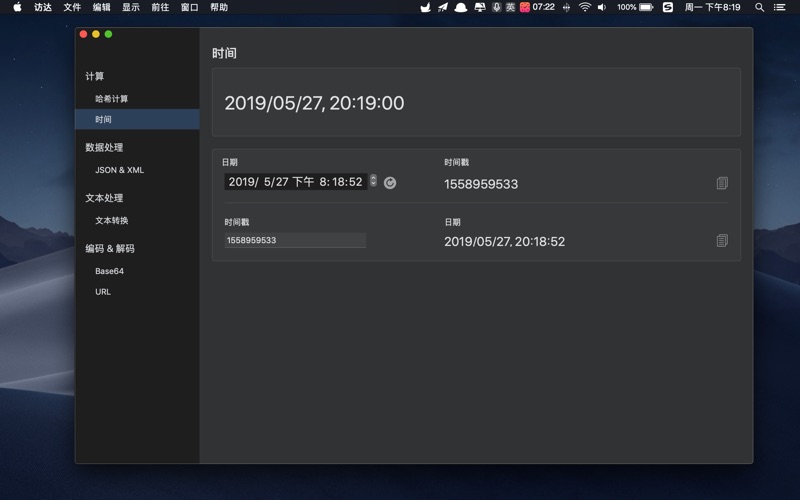The width and height of the screenshot is (800, 500).
Task: Click the volume icon in the menu bar
Action: tap(602, 7)
